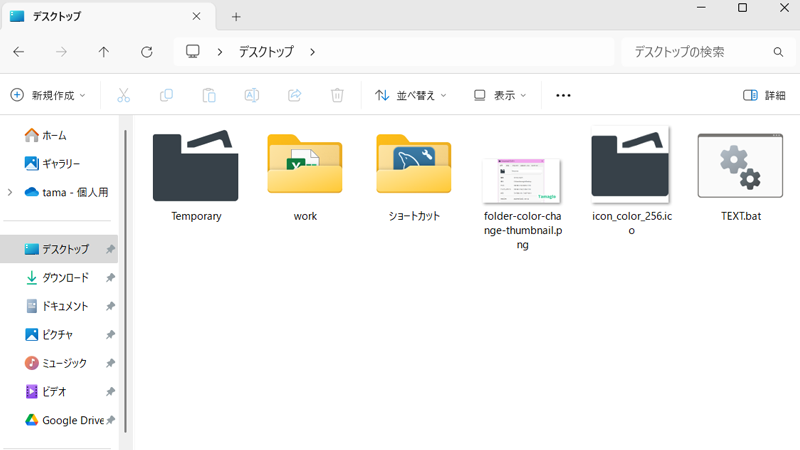The width and height of the screenshot is (800, 450).
Task: Select the folder-color-change-thumbnail.png thumbnail
Action: pyautogui.click(x=521, y=181)
